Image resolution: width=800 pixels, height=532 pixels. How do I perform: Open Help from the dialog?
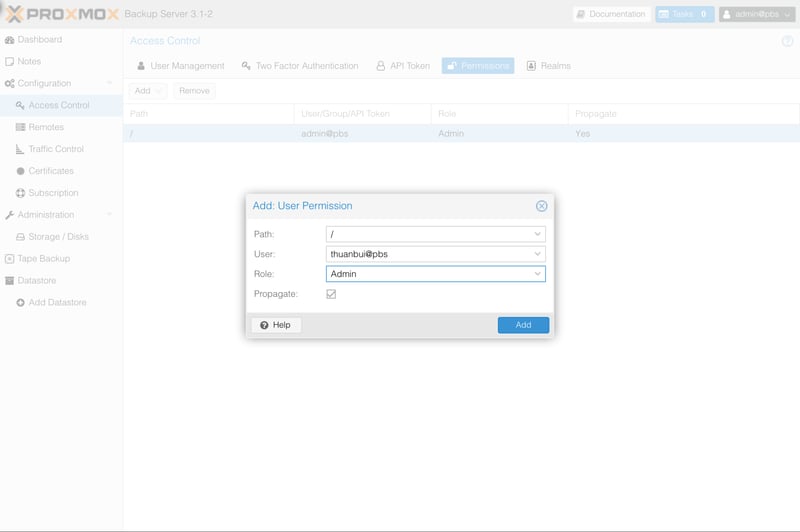pyautogui.click(x=276, y=325)
